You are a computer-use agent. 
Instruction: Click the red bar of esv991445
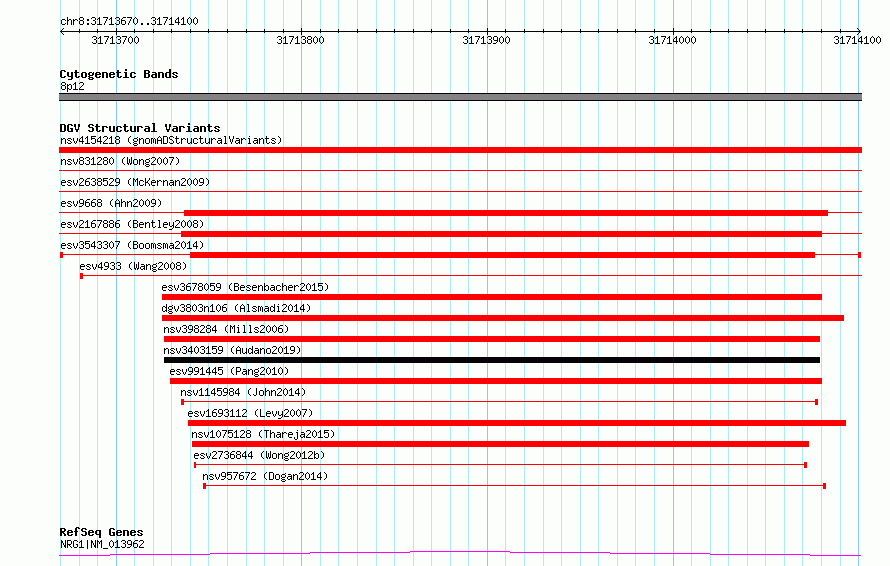[496, 381]
